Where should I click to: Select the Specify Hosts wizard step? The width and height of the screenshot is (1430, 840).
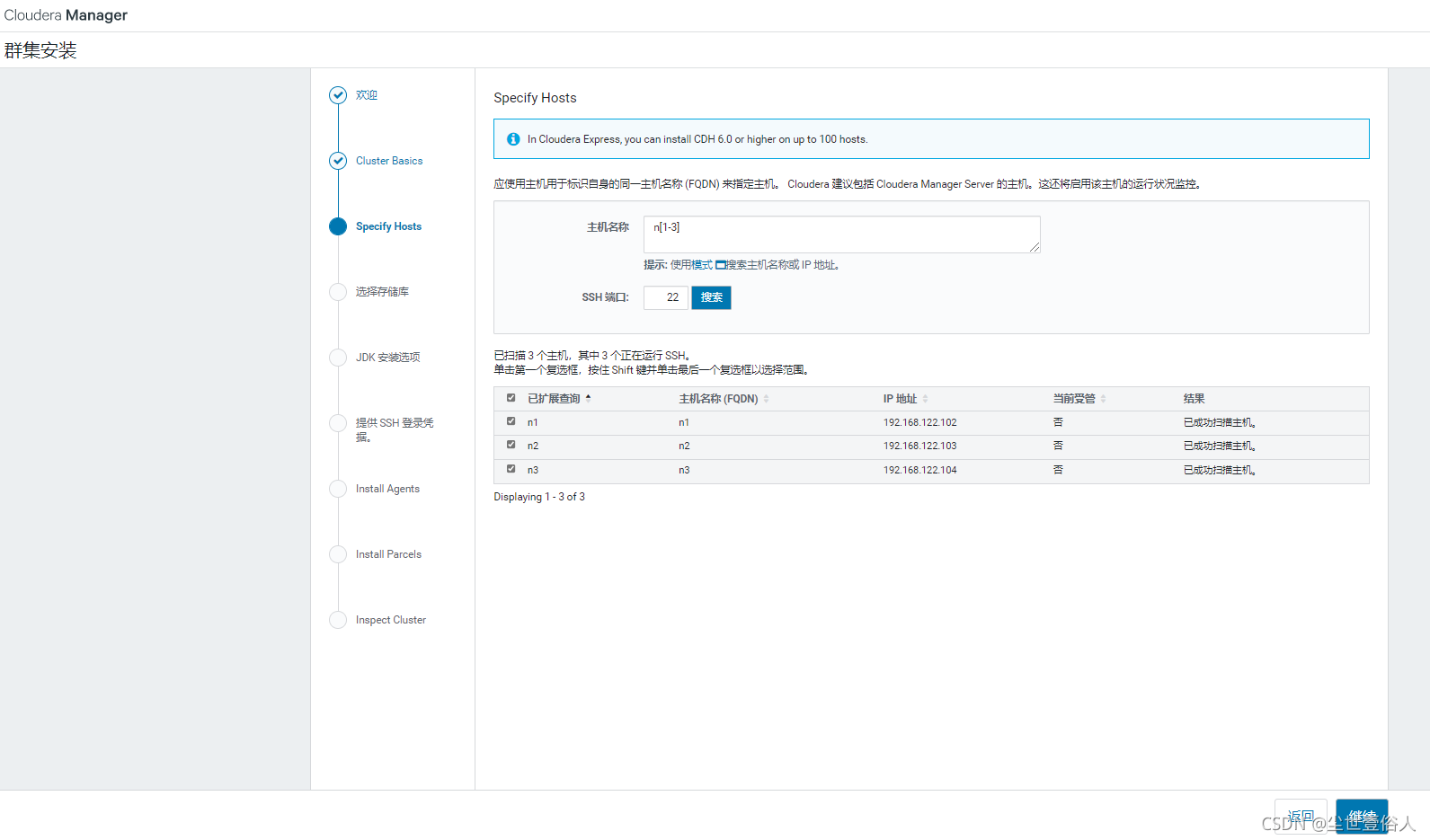(x=388, y=226)
